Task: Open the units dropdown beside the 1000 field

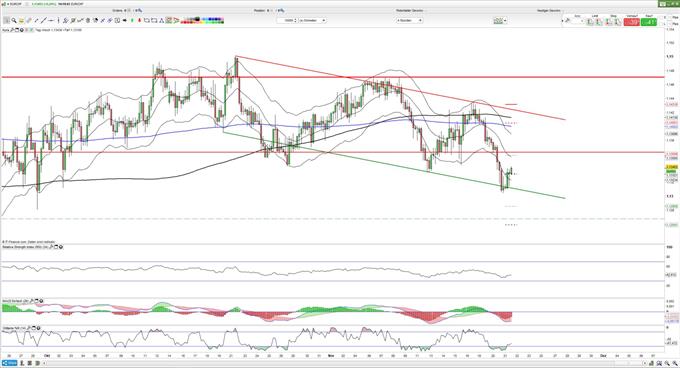Action: coord(312,20)
